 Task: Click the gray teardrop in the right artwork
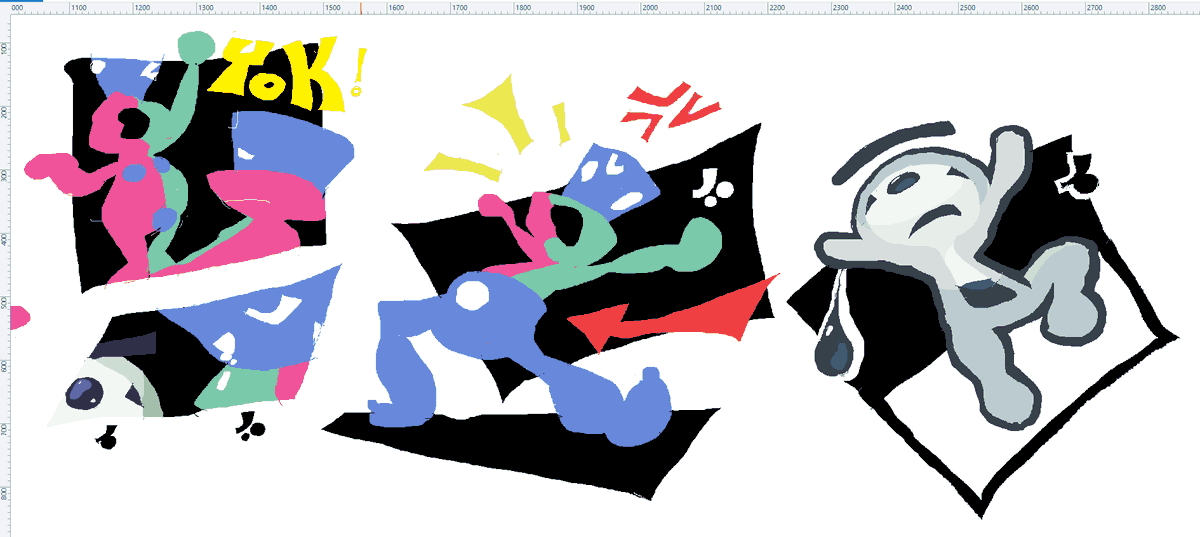[832, 347]
